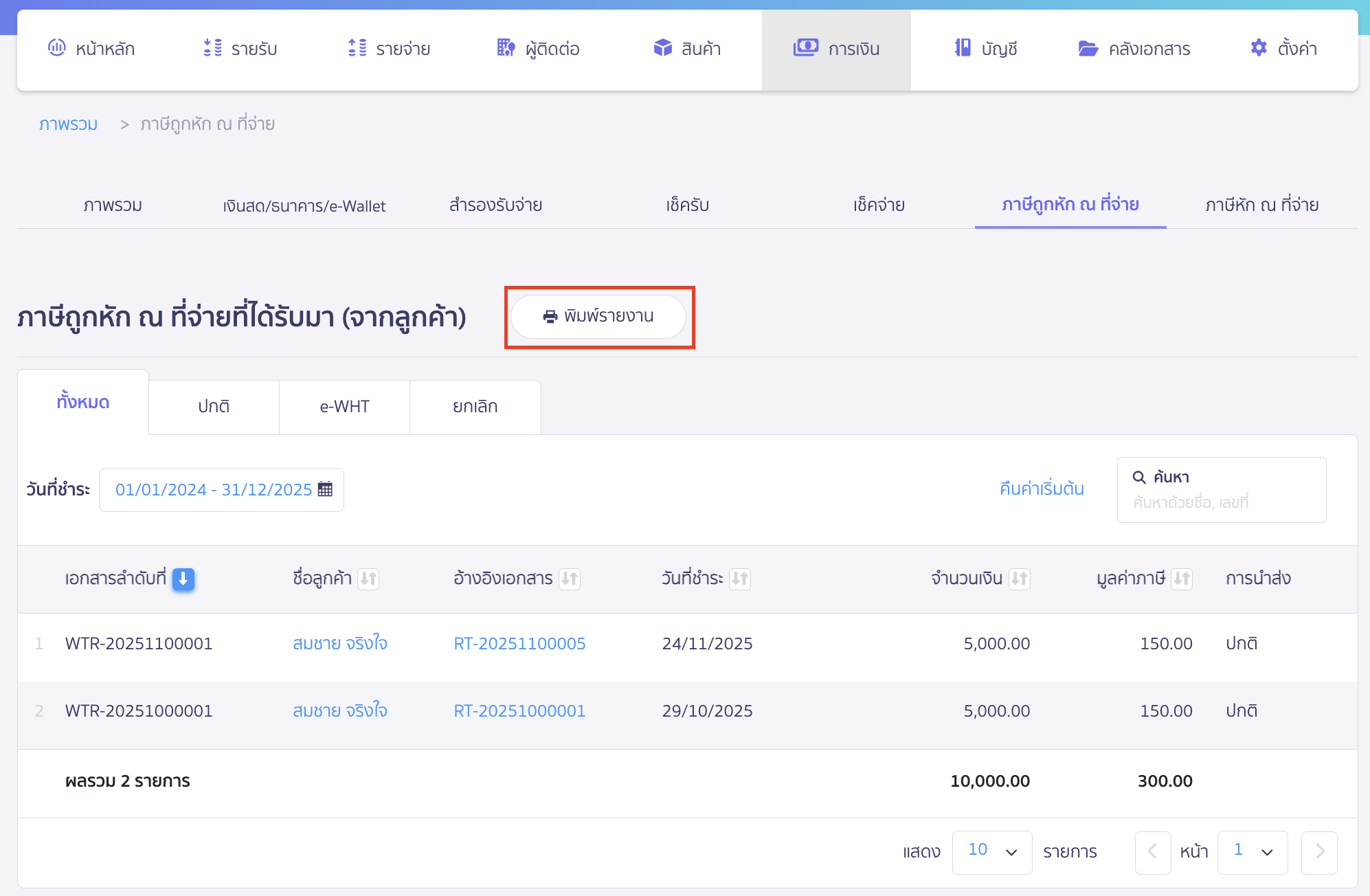Expand the rows-per-page 10 dropdown
The width and height of the screenshot is (1370, 896).
pyautogui.click(x=991, y=852)
